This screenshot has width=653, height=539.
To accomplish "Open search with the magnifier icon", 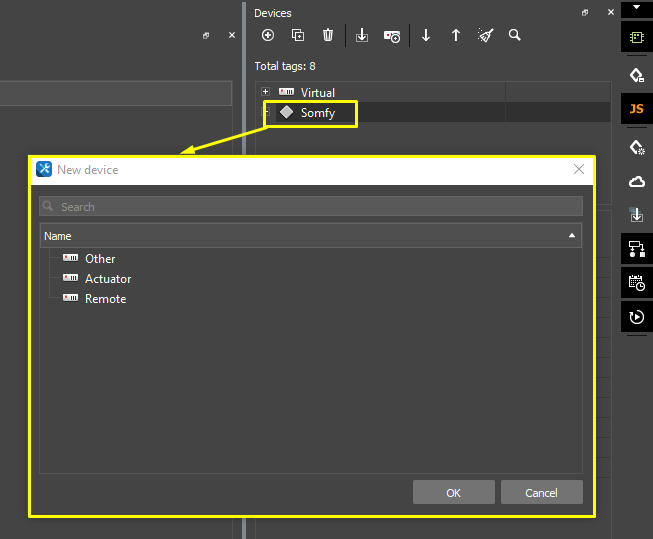I will click(515, 35).
